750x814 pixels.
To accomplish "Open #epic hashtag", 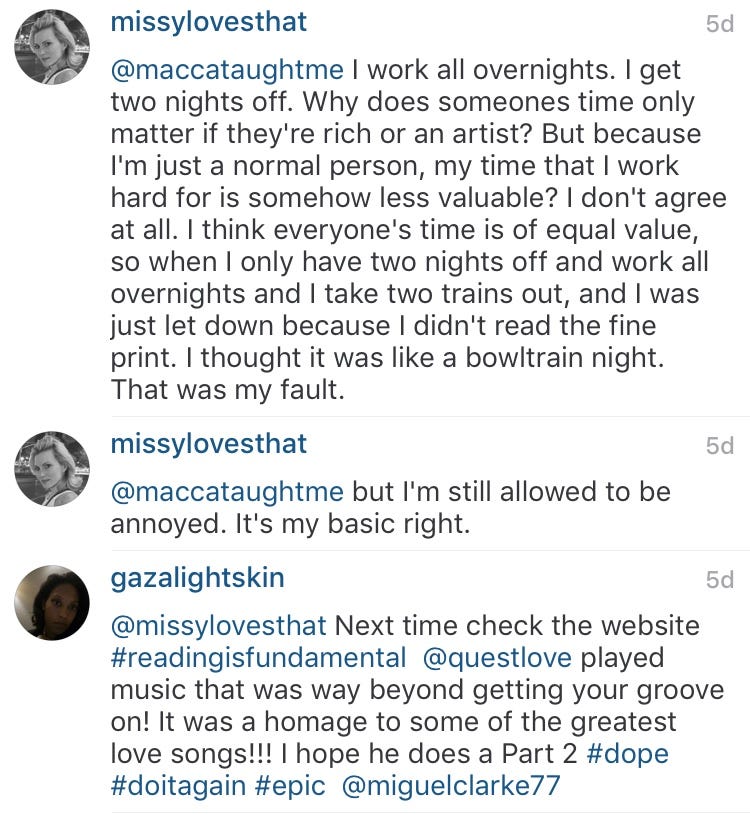I will click(x=290, y=788).
